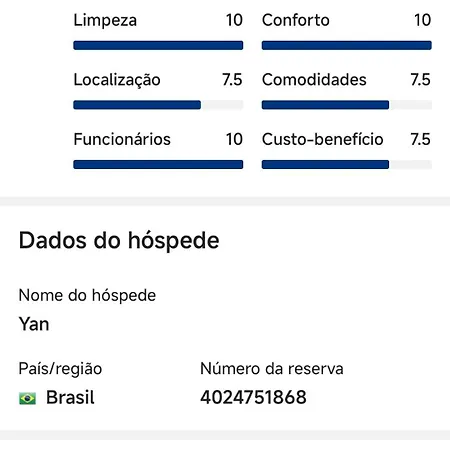Click the Custo-benefício label

pos(323,139)
